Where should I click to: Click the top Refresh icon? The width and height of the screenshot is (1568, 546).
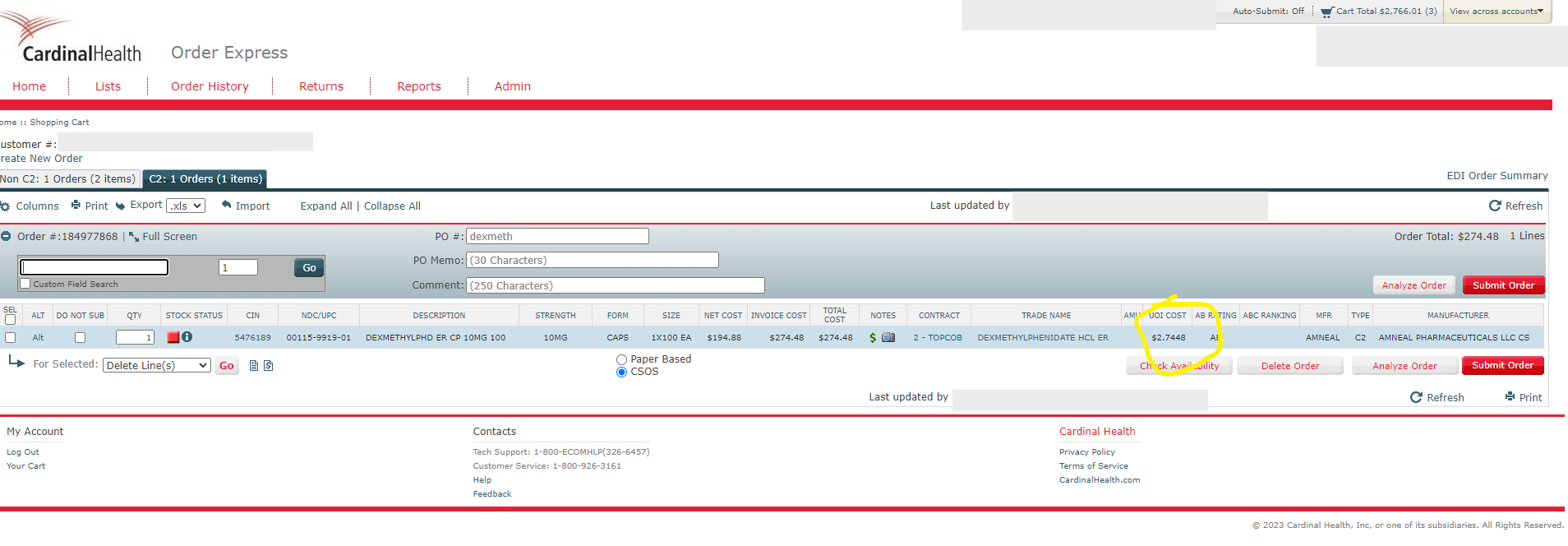tap(1495, 206)
